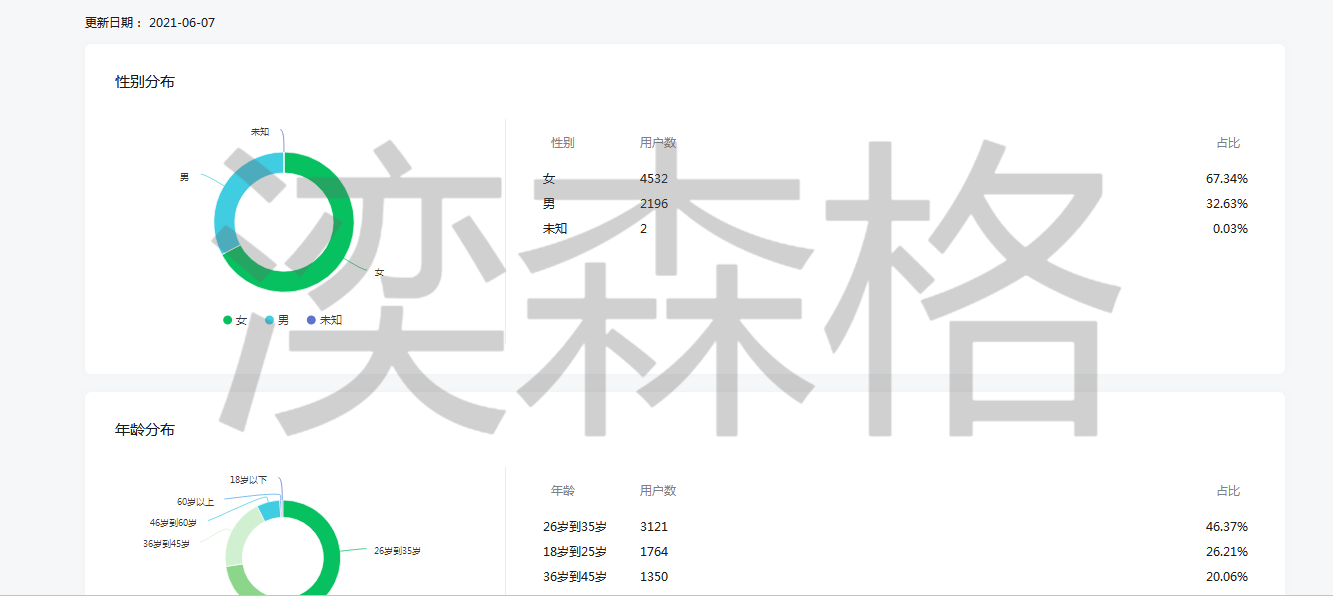Click the blue 未知 legend dot
Screen dimensions: 1333x597
[312, 320]
